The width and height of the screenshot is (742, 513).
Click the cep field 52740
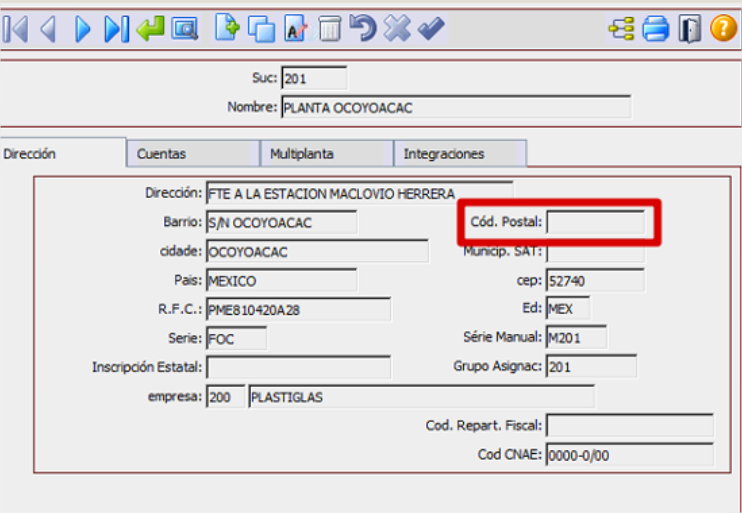tap(595, 281)
